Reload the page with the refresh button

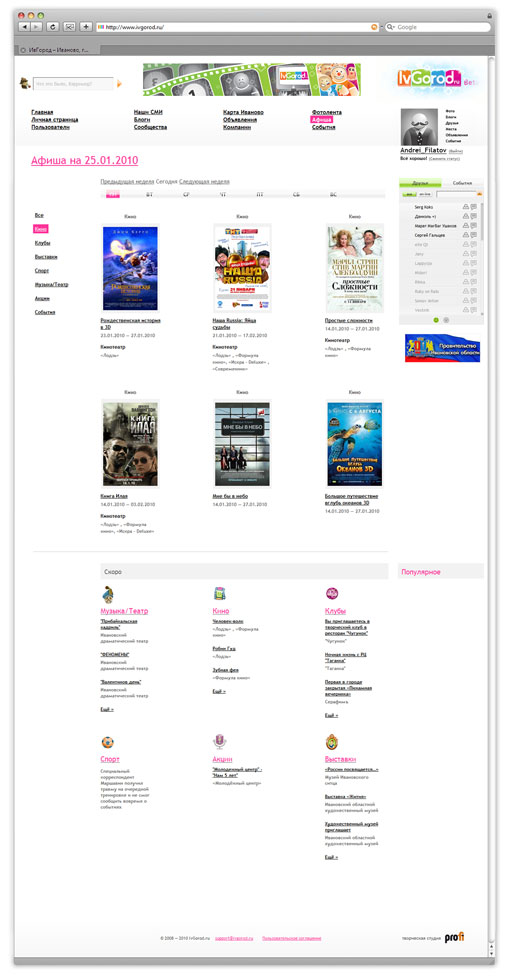53,27
